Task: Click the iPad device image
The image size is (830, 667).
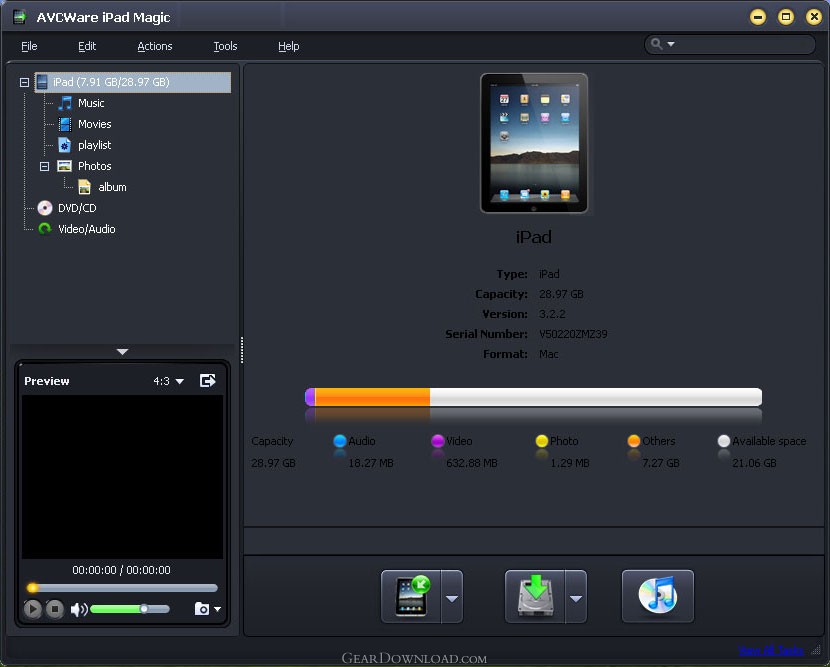Action: (534, 143)
